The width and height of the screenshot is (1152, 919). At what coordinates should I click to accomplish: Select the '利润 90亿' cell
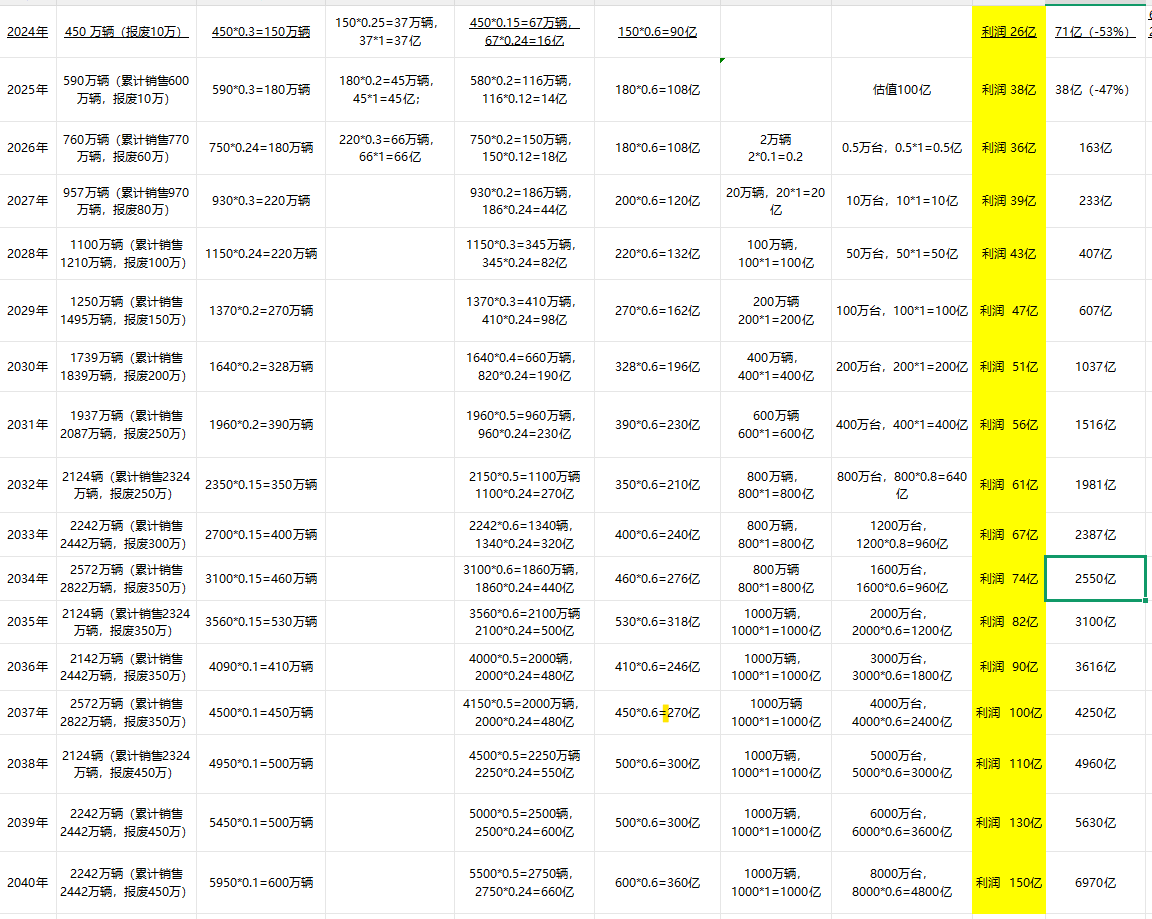[x=1008, y=667]
